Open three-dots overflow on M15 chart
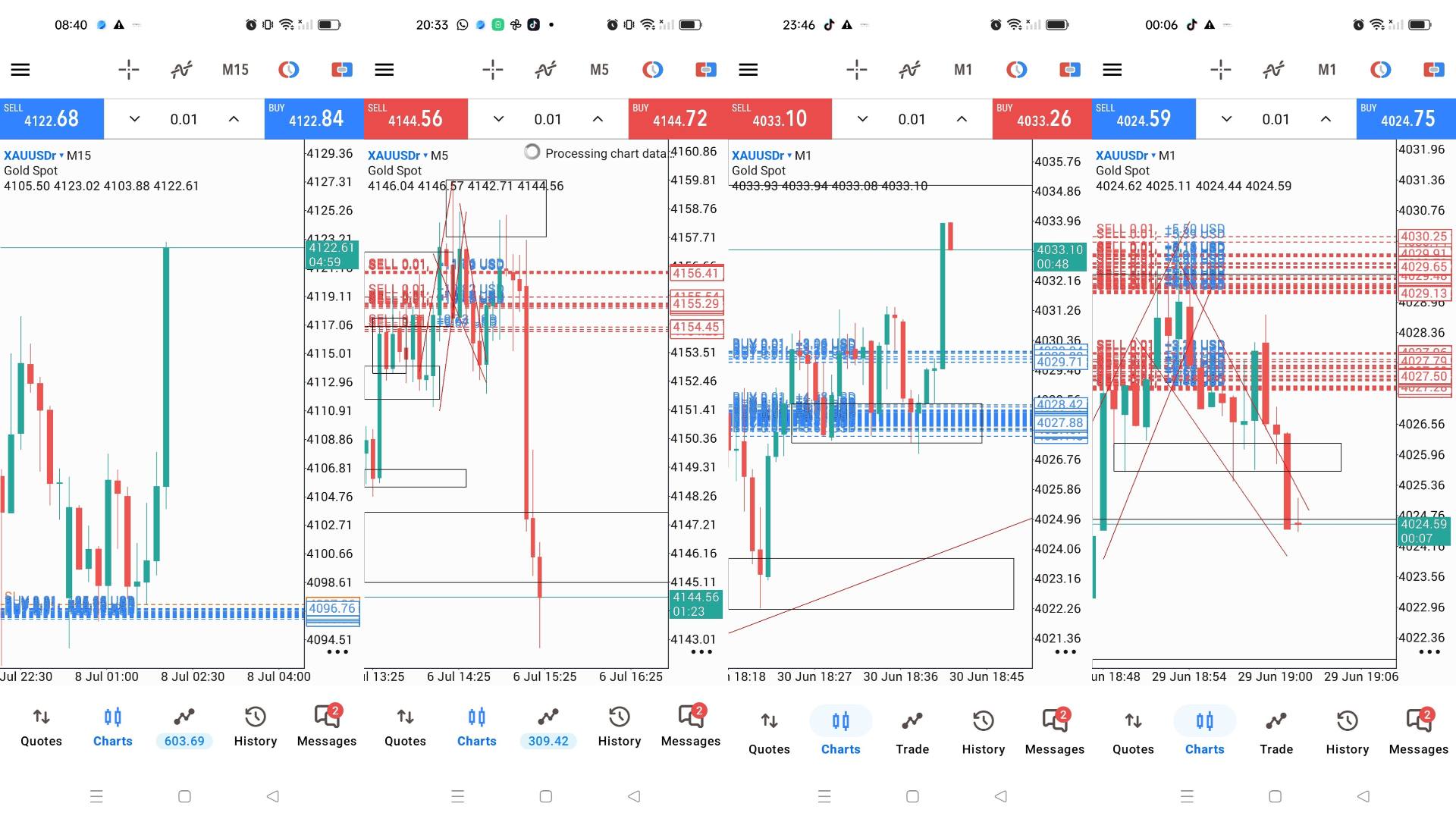Viewport: 1456px width, 819px height. 337,652
